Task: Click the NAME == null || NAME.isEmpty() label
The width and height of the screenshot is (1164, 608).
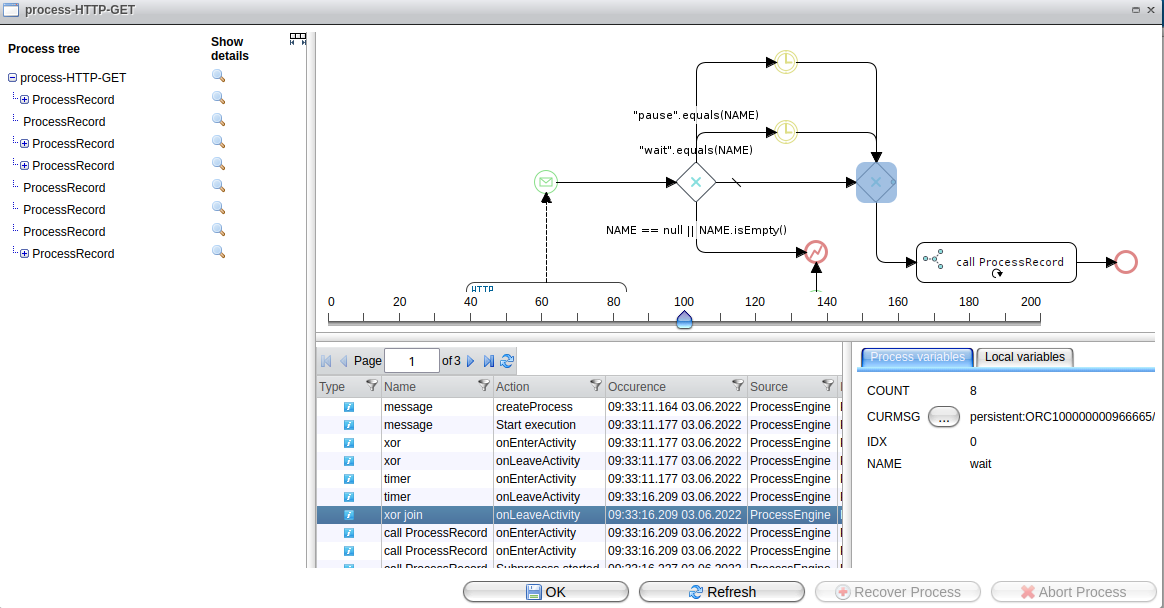Action: coord(696,230)
